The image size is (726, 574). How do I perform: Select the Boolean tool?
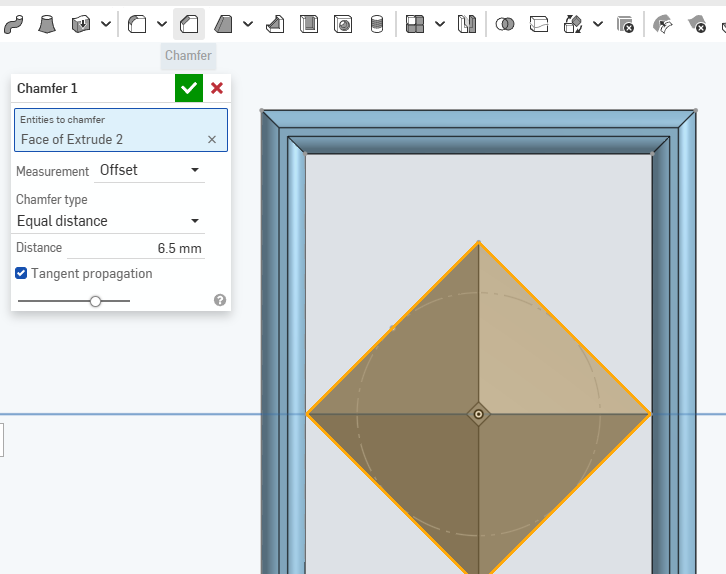[505, 24]
